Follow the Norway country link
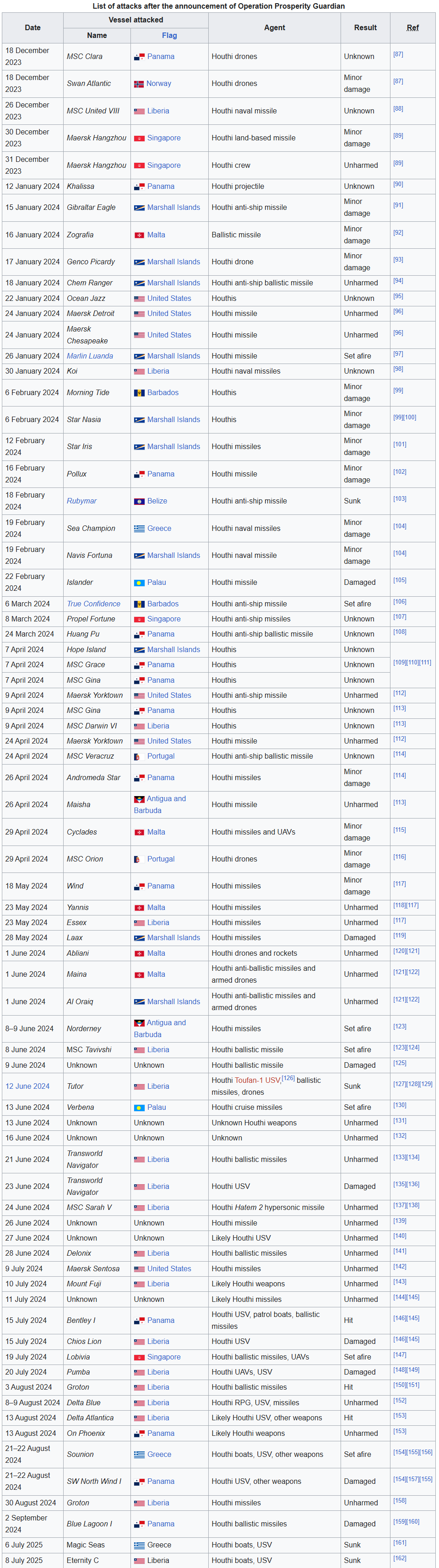Screen dimensions: 439x1568 click(x=158, y=83)
